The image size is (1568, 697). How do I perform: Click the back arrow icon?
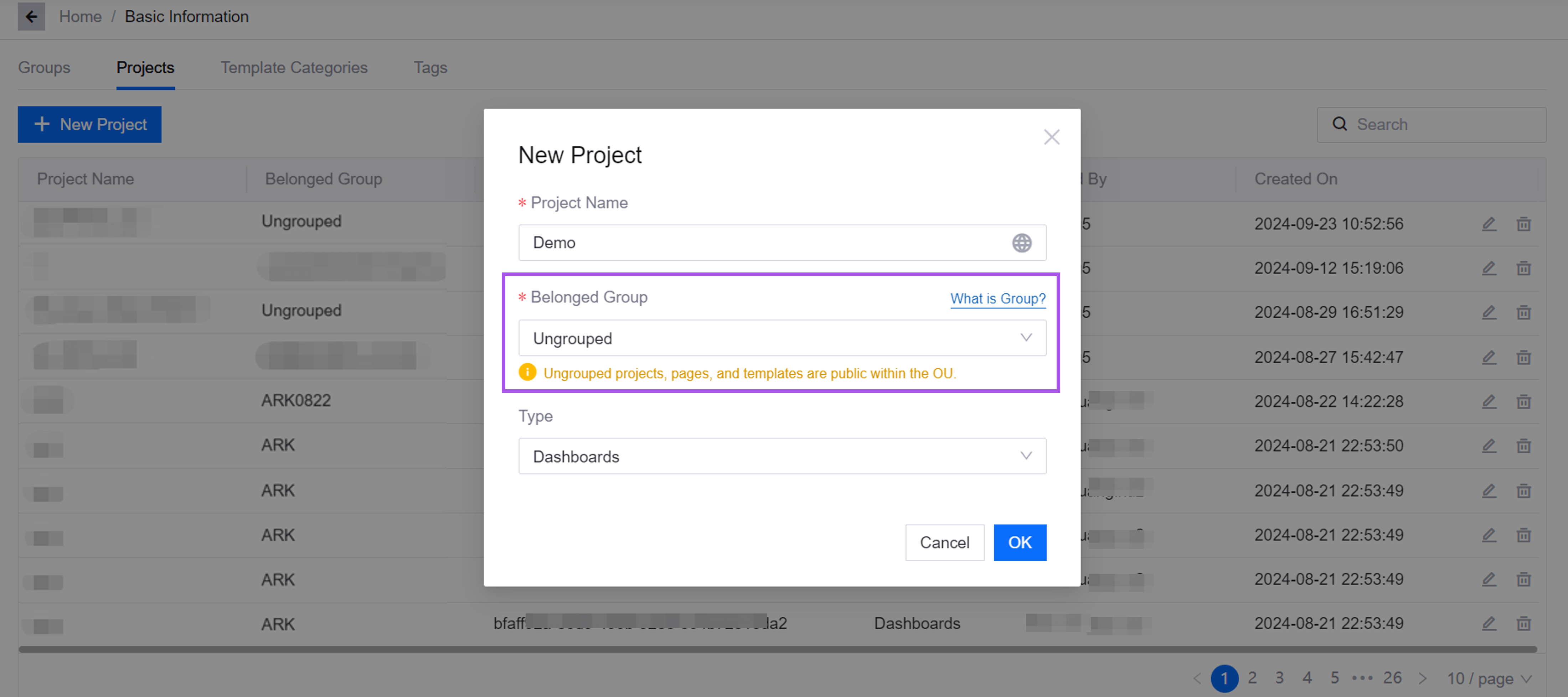[31, 16]
